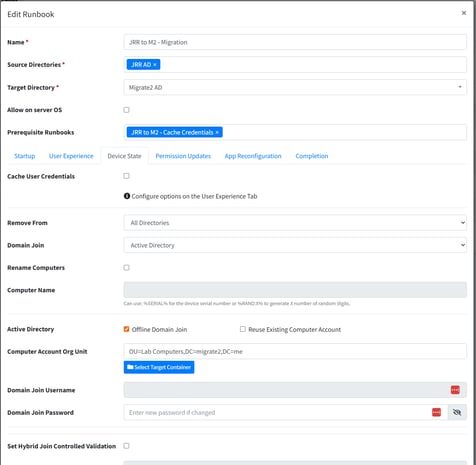Viewport: 476px width, 465px height.
Task: Close the Edit Runbook dialog
Action: click(x=464, y=13)
